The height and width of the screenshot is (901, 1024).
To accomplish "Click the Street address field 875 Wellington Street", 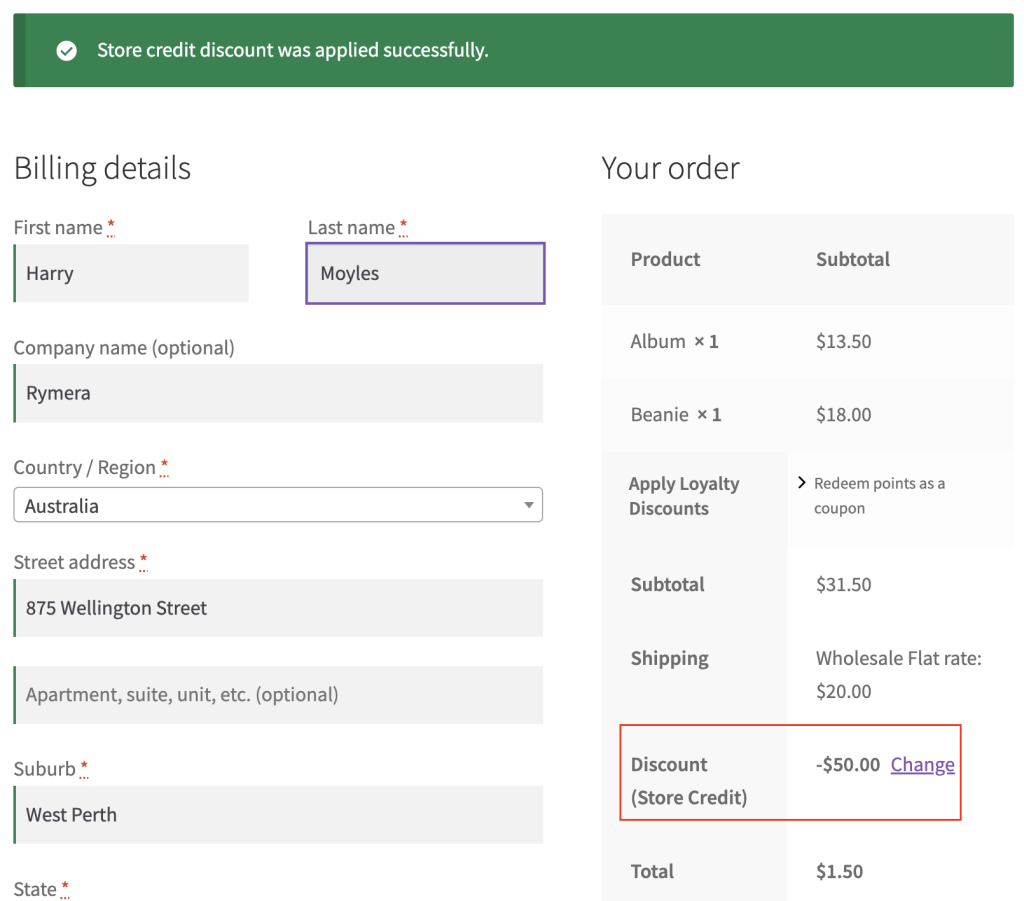I will 278,608.
